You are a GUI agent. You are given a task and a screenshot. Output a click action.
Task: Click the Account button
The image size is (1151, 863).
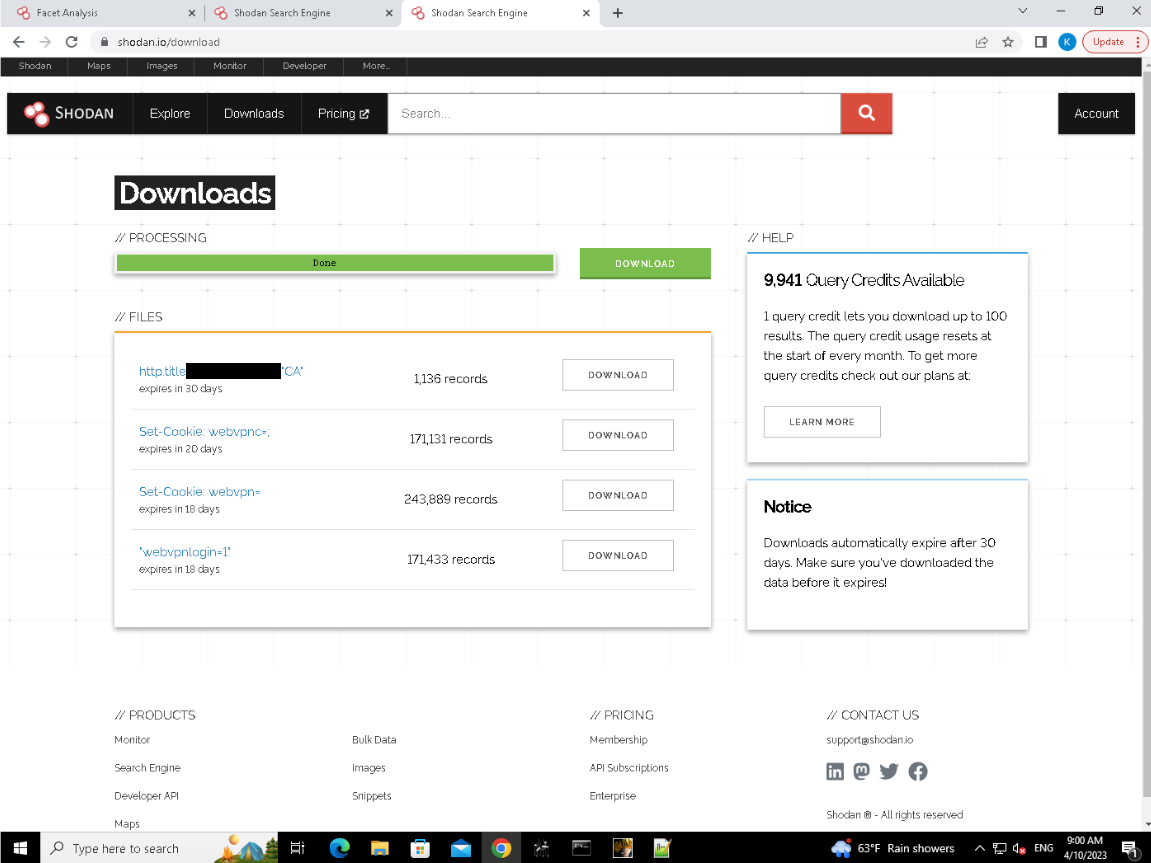1096,114
